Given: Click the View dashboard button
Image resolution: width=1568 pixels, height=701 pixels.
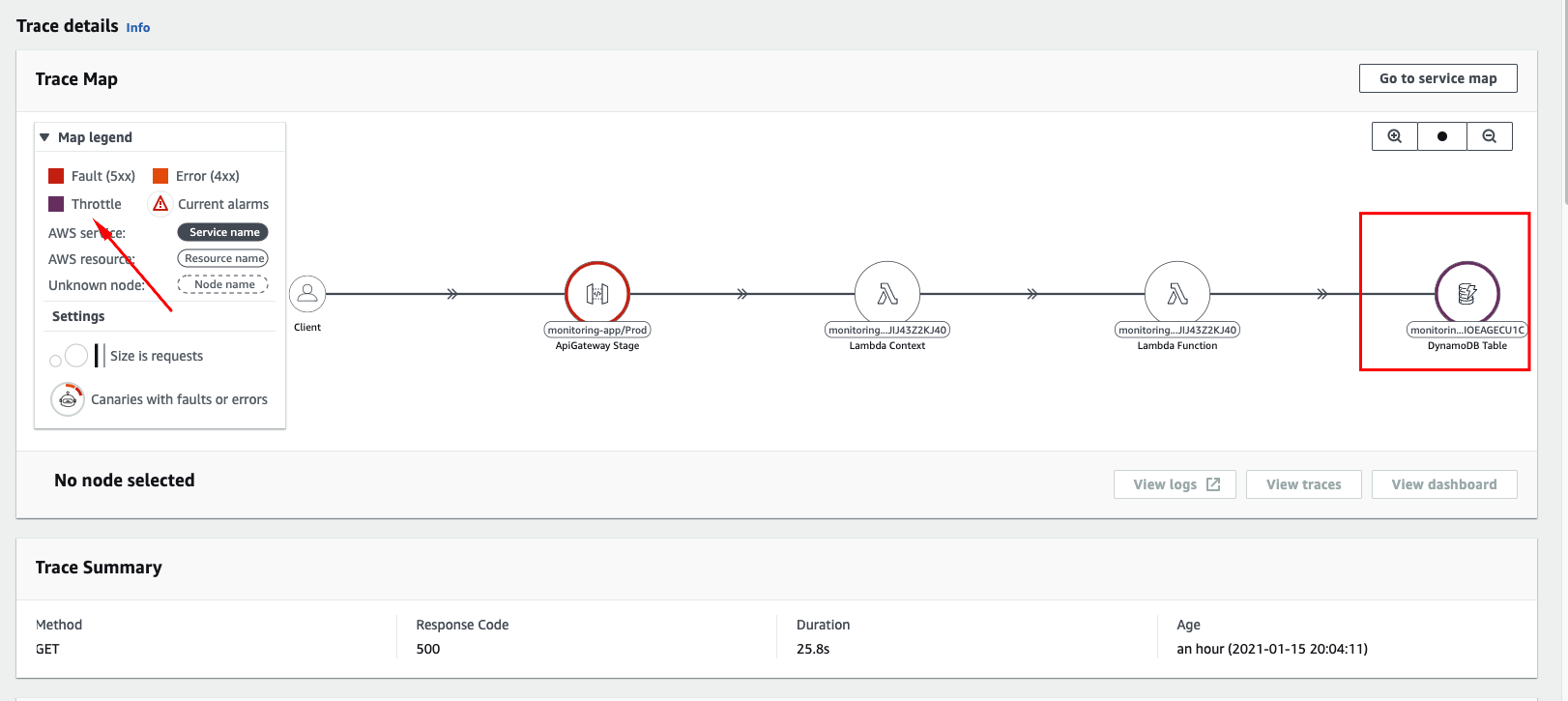Looking at the screenshot, I should coord(1444,484).
